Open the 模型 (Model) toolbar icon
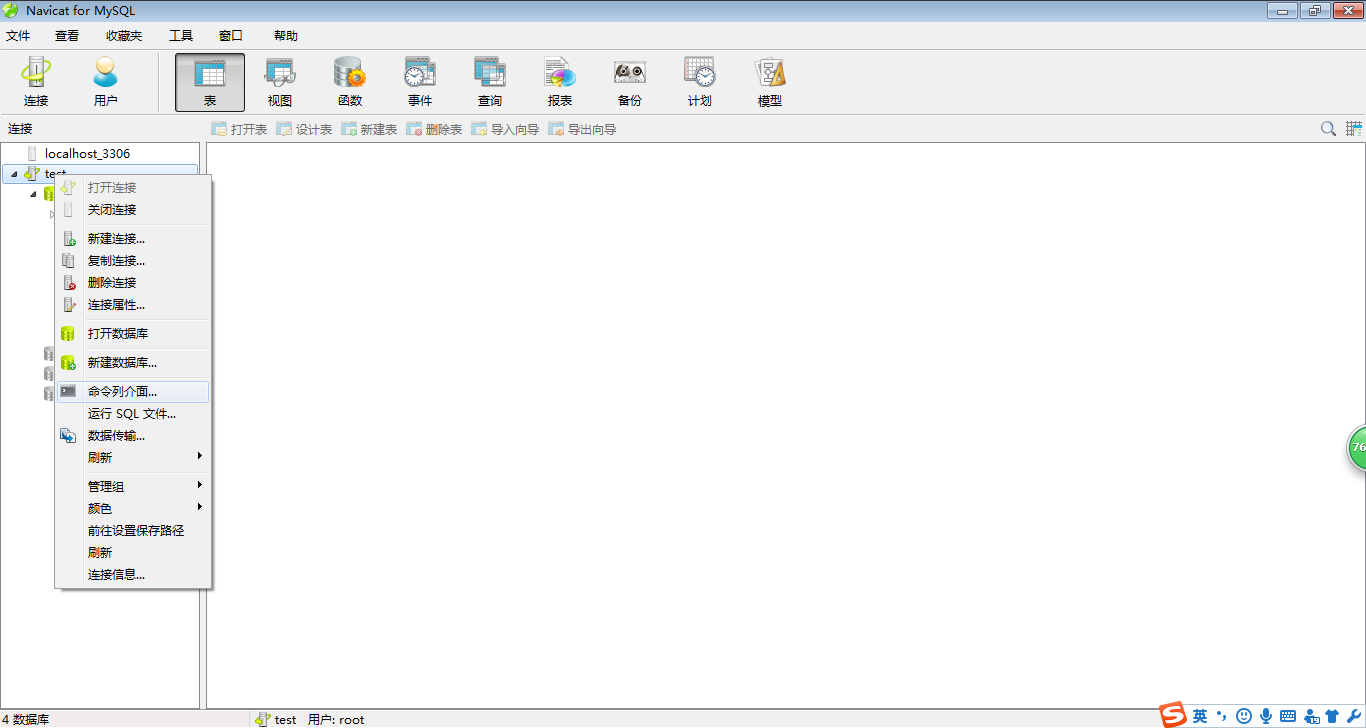 tap(770, 82)
